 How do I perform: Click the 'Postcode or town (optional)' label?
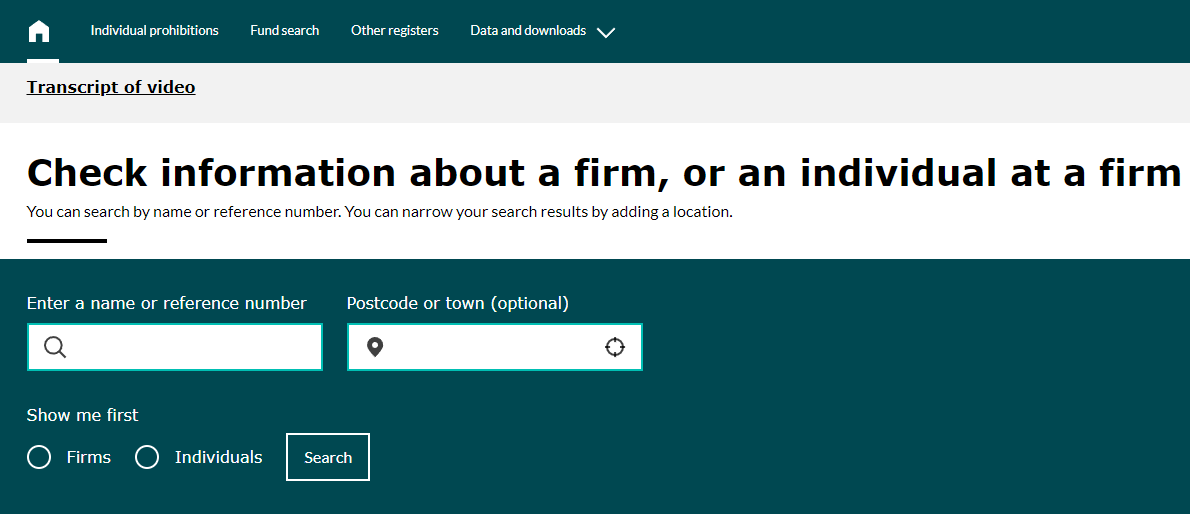tap(458, 304)
